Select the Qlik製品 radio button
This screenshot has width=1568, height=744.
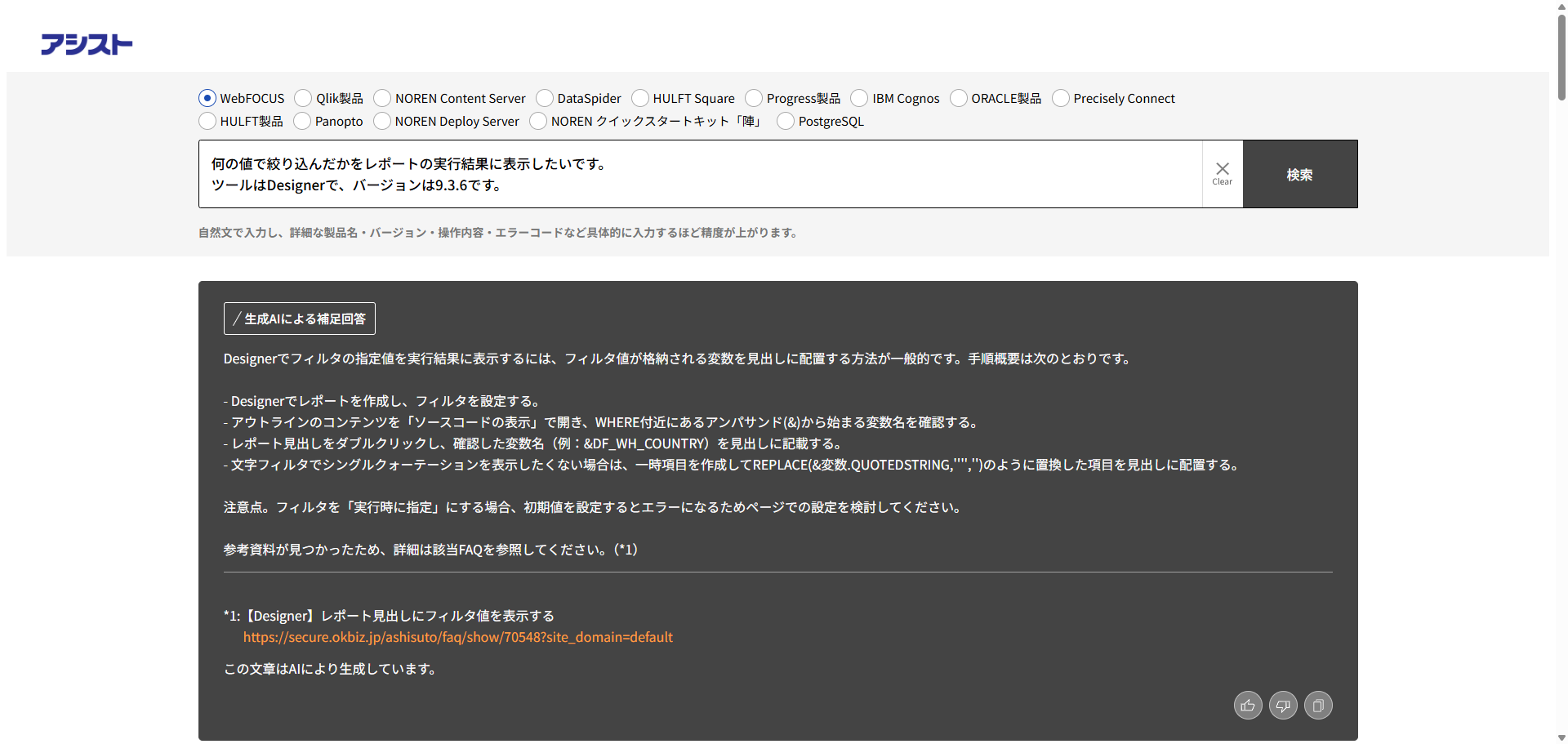(x=303, y=98)
